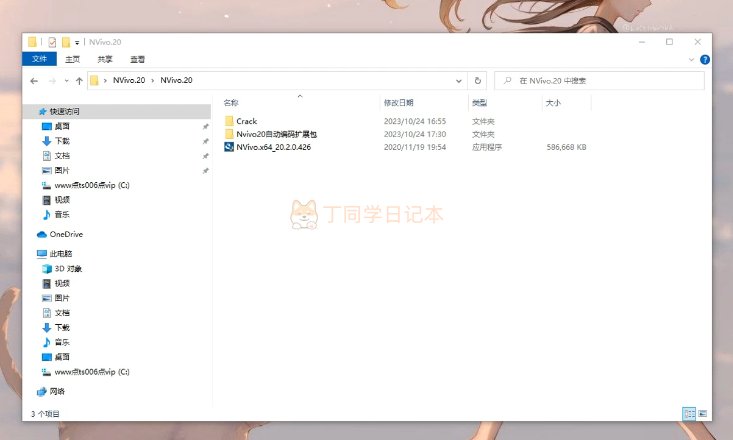
Task: Open 3D 对象 under This PC
Action: coord(68,268)
